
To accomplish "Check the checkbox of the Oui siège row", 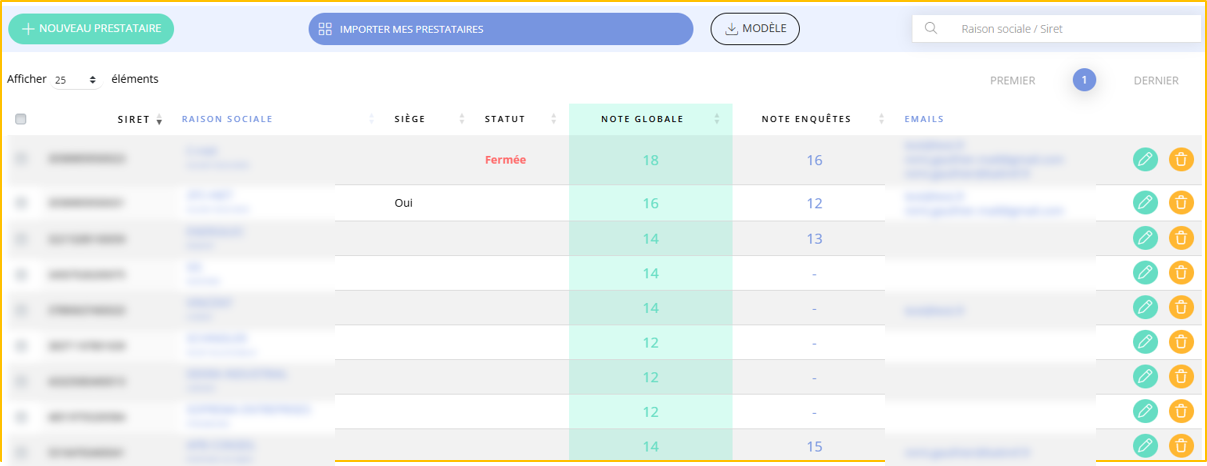I will coord(21,203).
